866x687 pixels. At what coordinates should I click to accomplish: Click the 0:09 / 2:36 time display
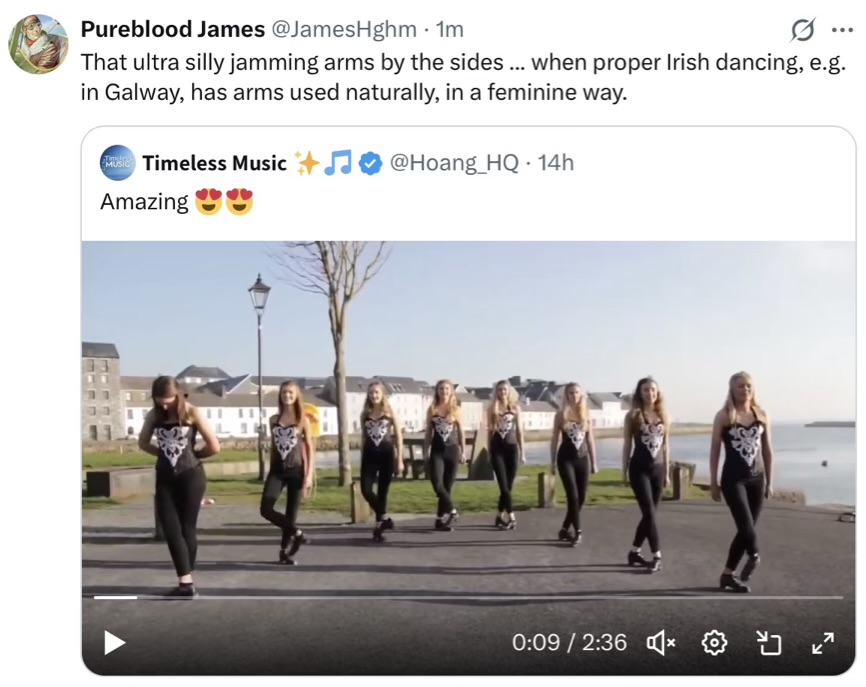click(x=569, y=642)
